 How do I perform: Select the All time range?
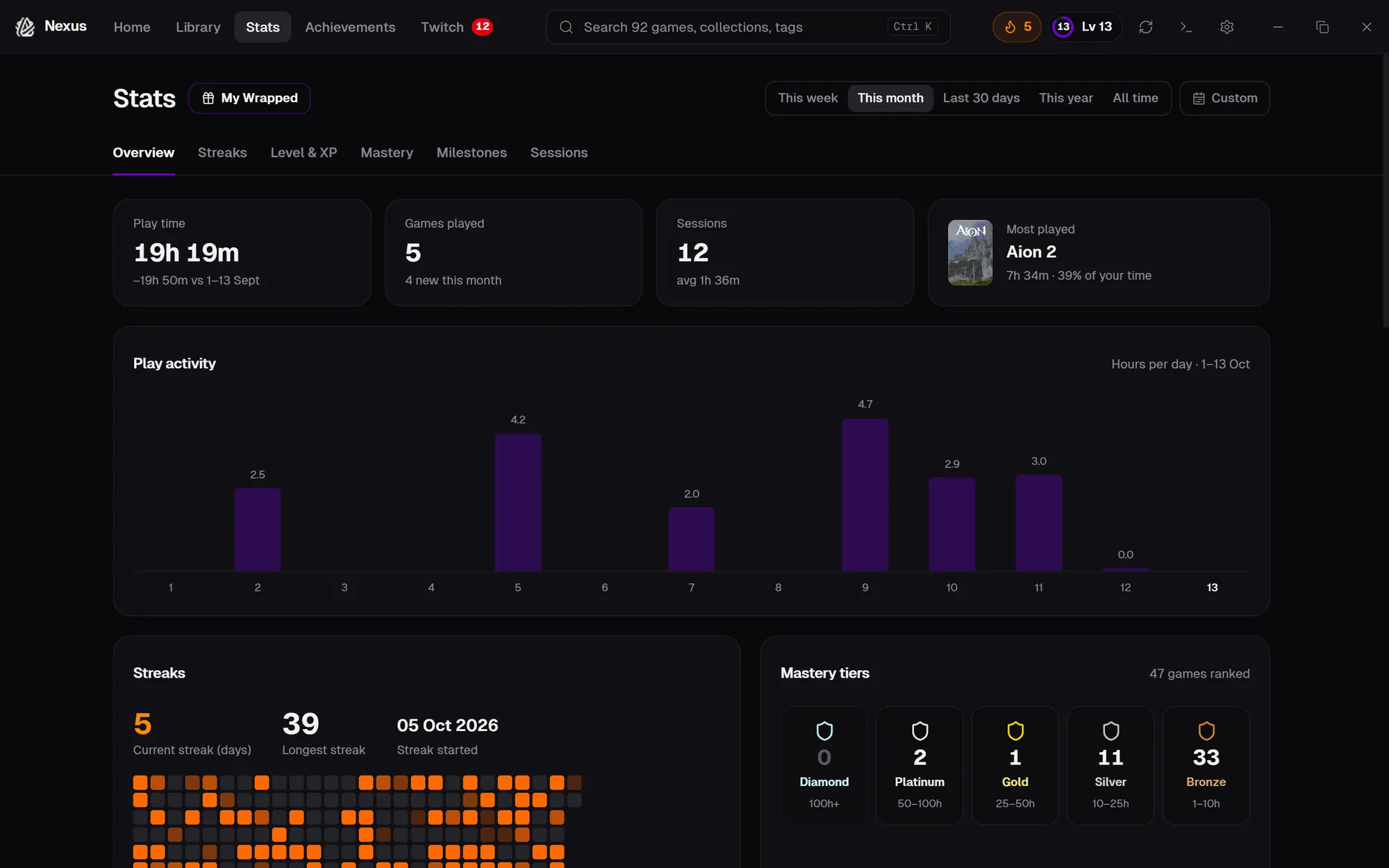click(1136, 98)
